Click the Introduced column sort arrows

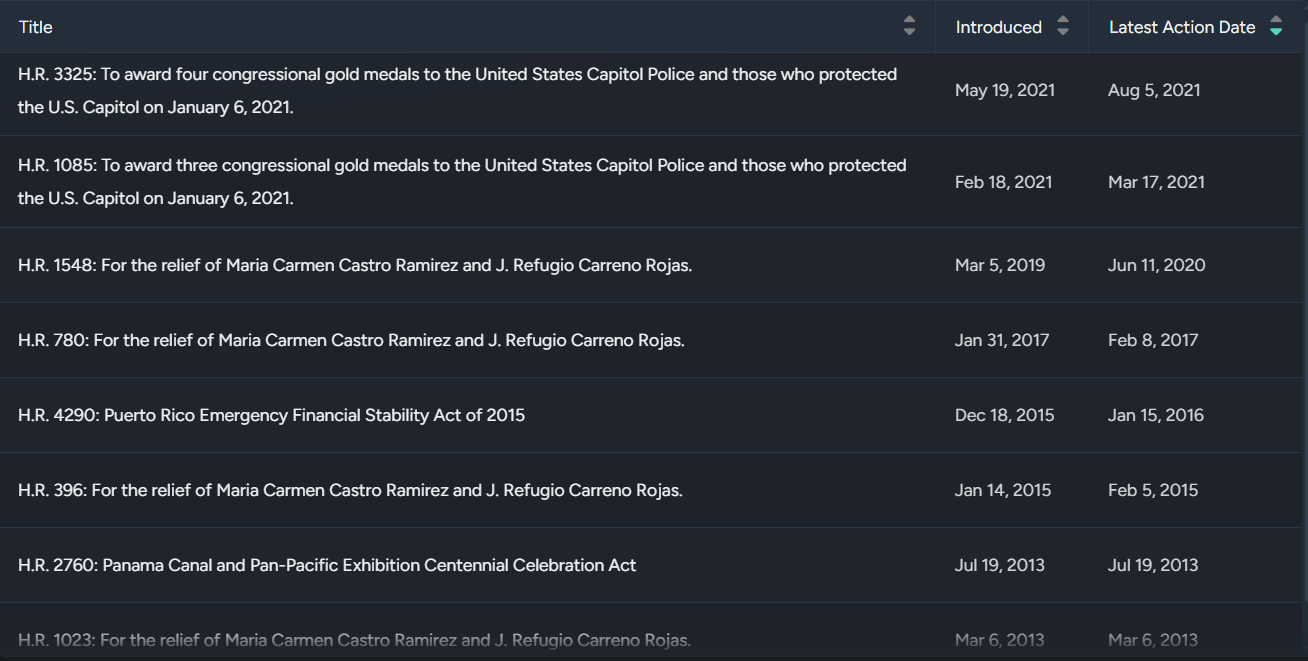tap(1063, 27)
